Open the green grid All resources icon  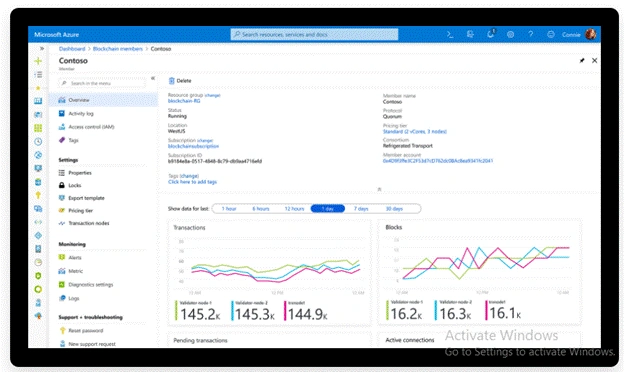[38, 128]
